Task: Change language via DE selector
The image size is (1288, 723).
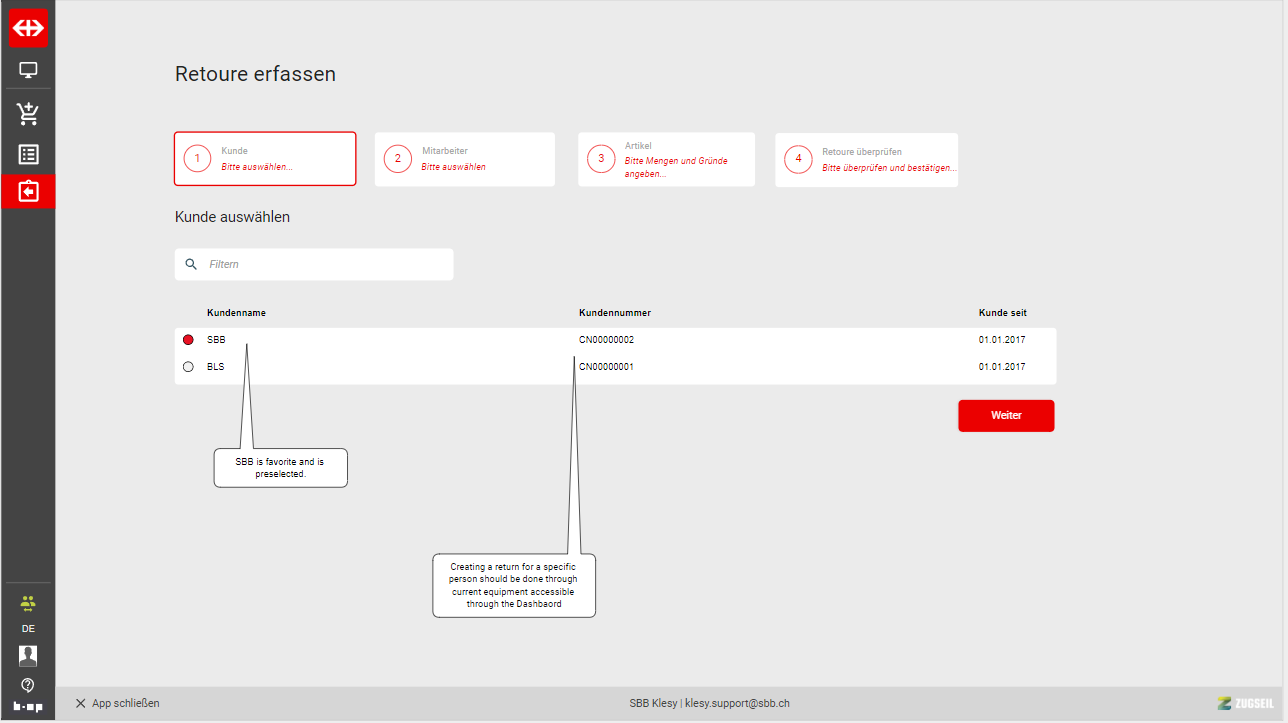Action: click(28, 629)
